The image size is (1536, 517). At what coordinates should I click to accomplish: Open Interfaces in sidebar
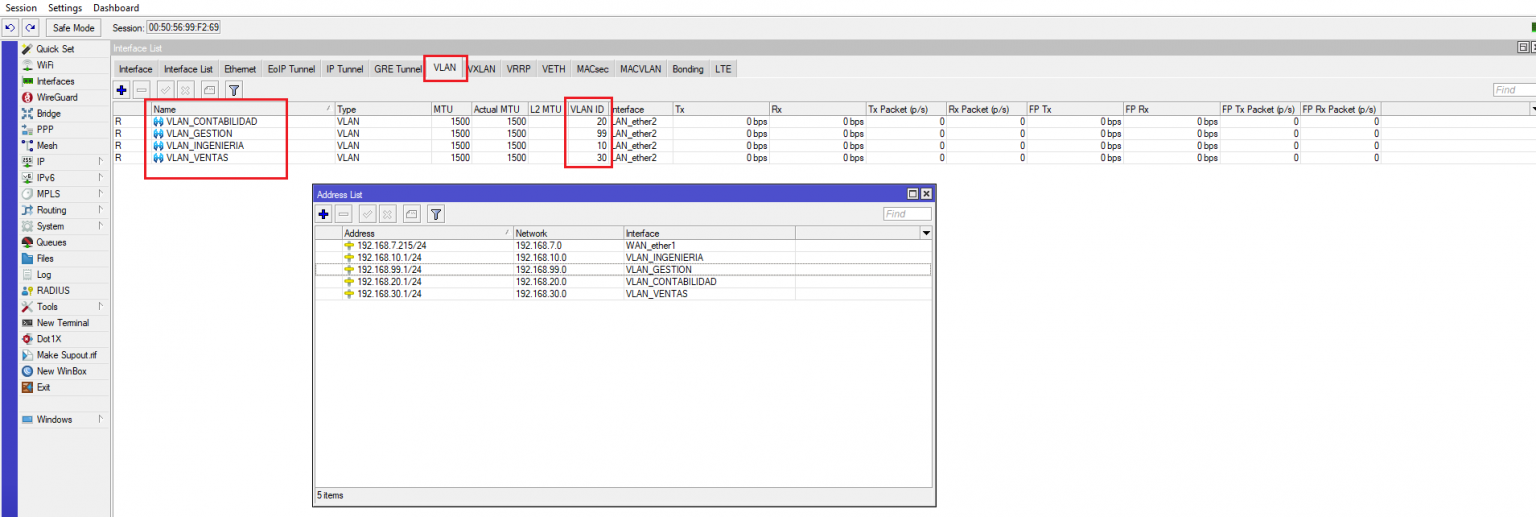click(55, 81)
